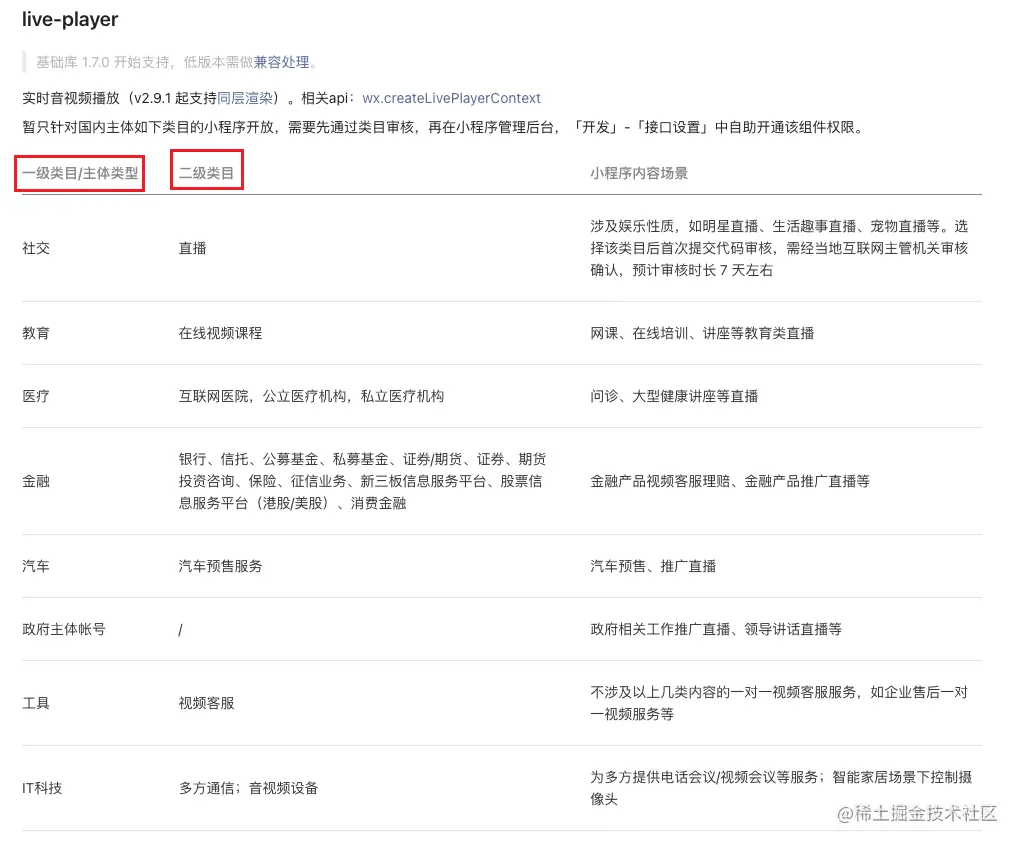This screenshot has height=847, width=1021.
Task: Click the slash in 政府主体帐号 row
Action: coord(180,630)
